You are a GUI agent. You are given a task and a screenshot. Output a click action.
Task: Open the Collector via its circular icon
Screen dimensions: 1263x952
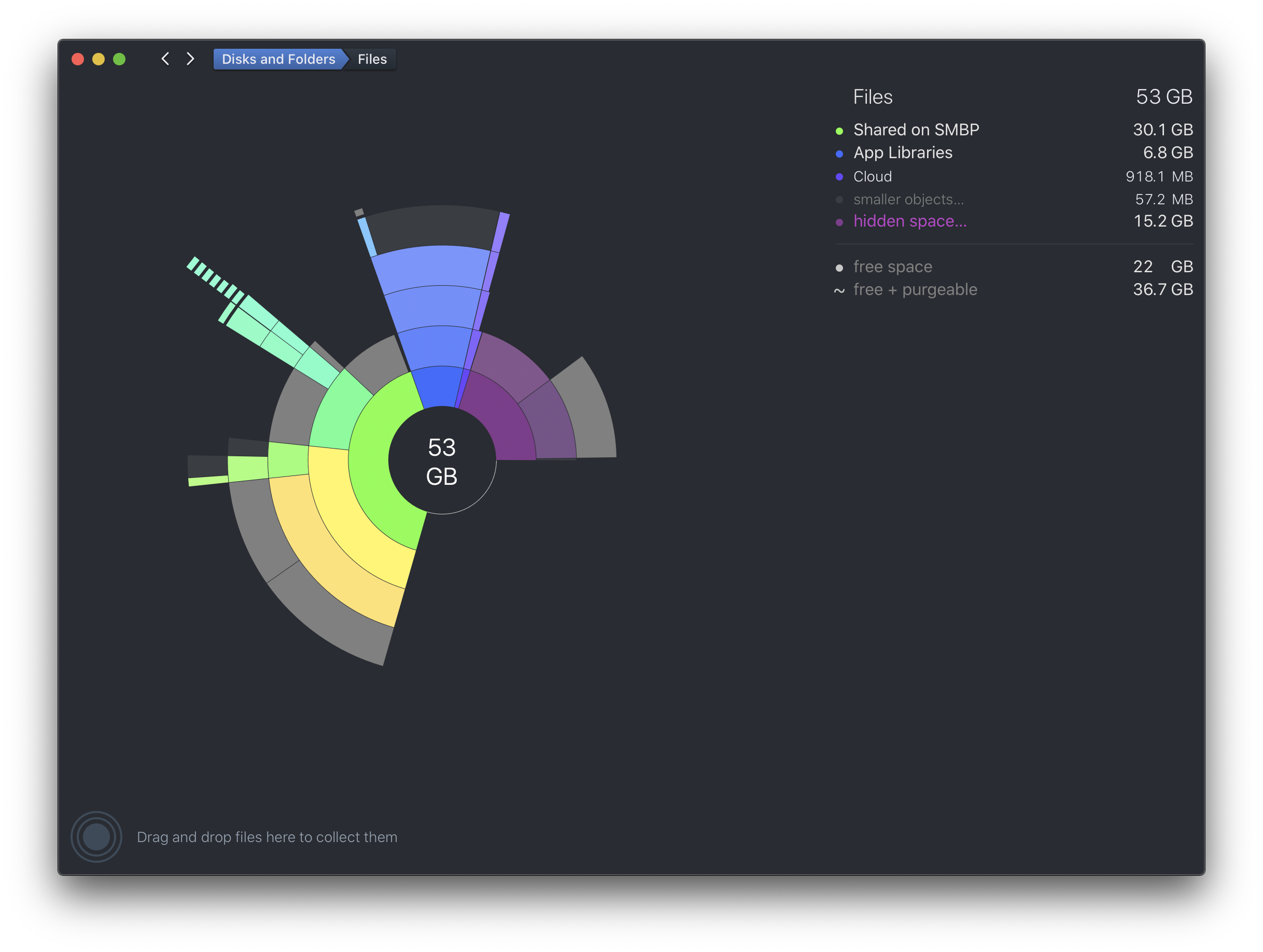point(96,837)
